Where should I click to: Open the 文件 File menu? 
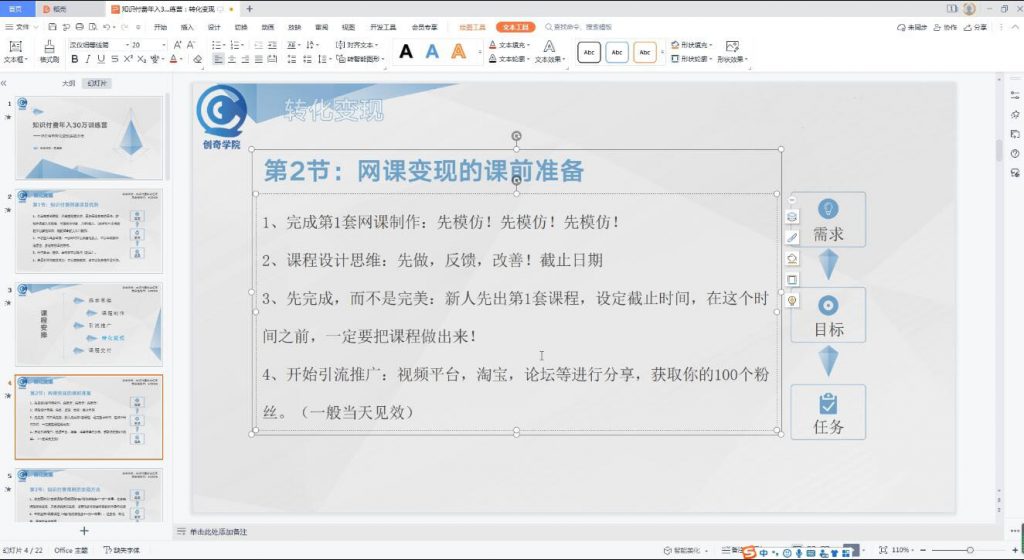[x=22, y=27]
